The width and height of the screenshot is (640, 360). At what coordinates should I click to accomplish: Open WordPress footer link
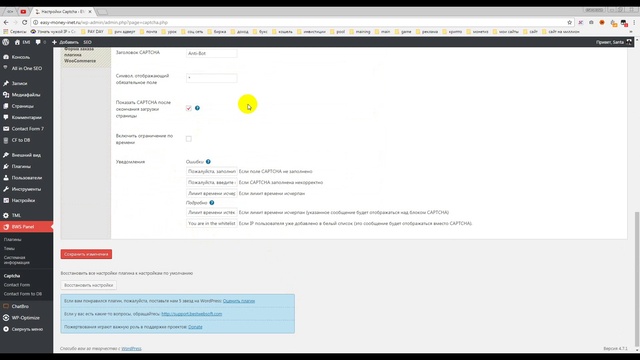coord(131,349)
